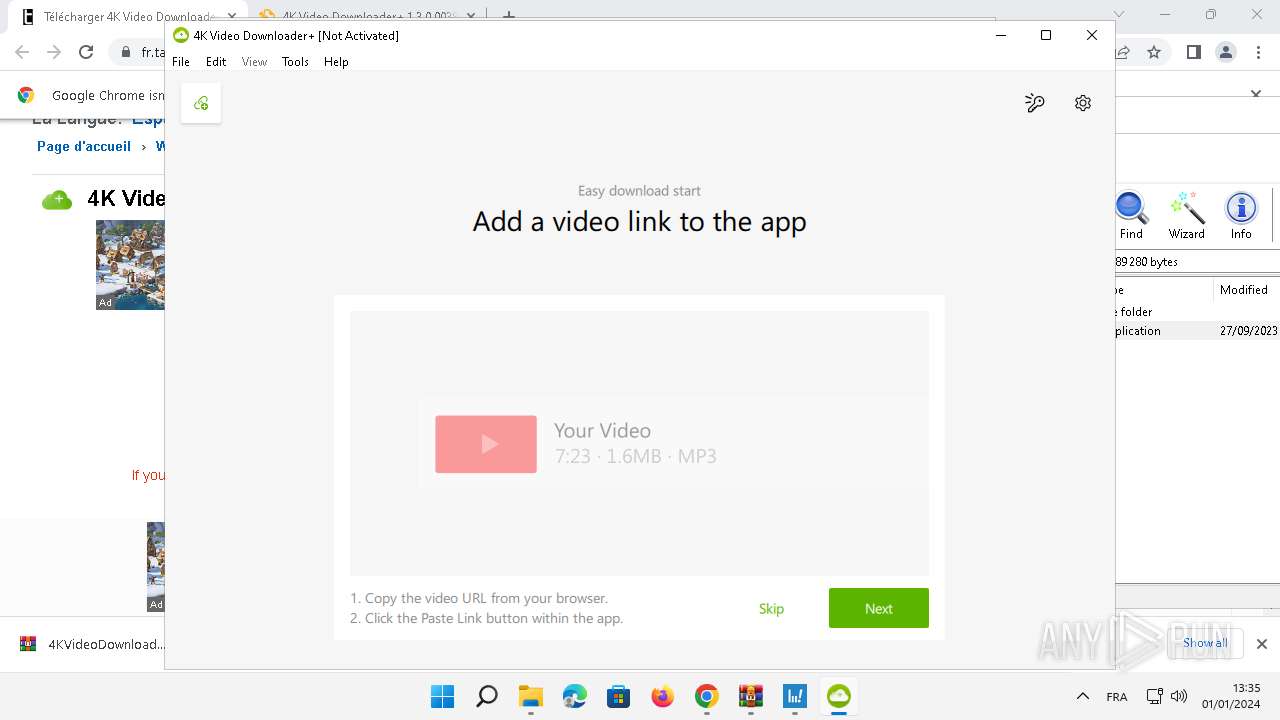1280x720 pixels.
Task: Follow the Page d'accueil breadcrumb link
Action: (x=84, y=146)
